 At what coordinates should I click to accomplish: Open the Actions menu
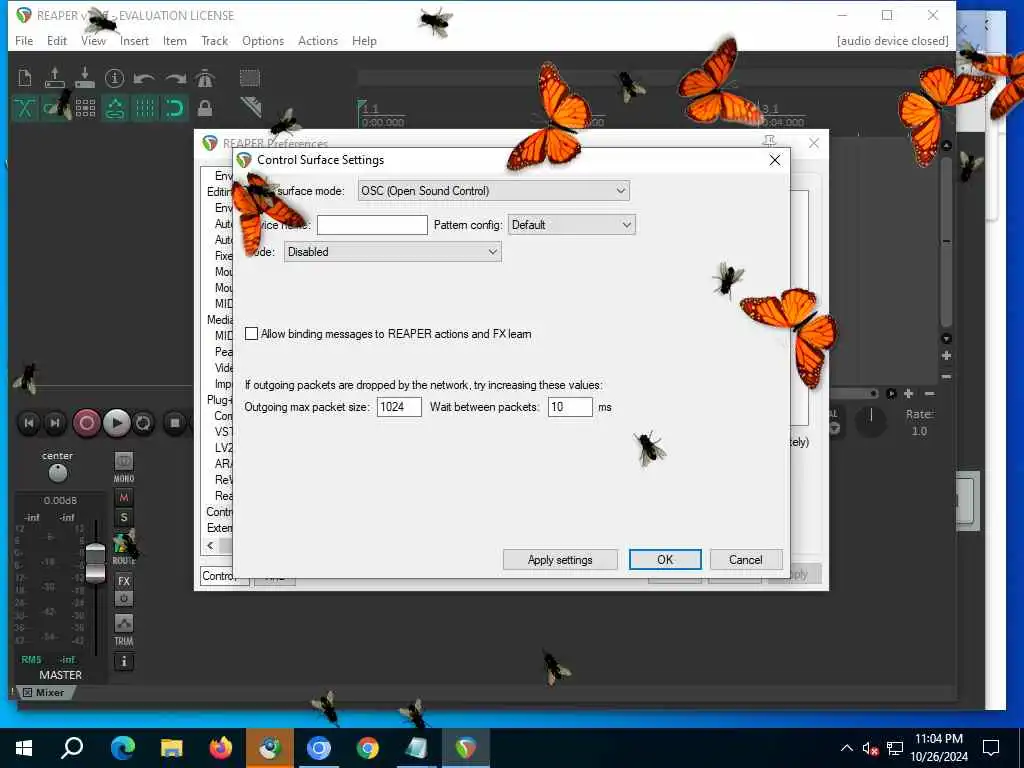pyautogui.click(x=318, y=40)
